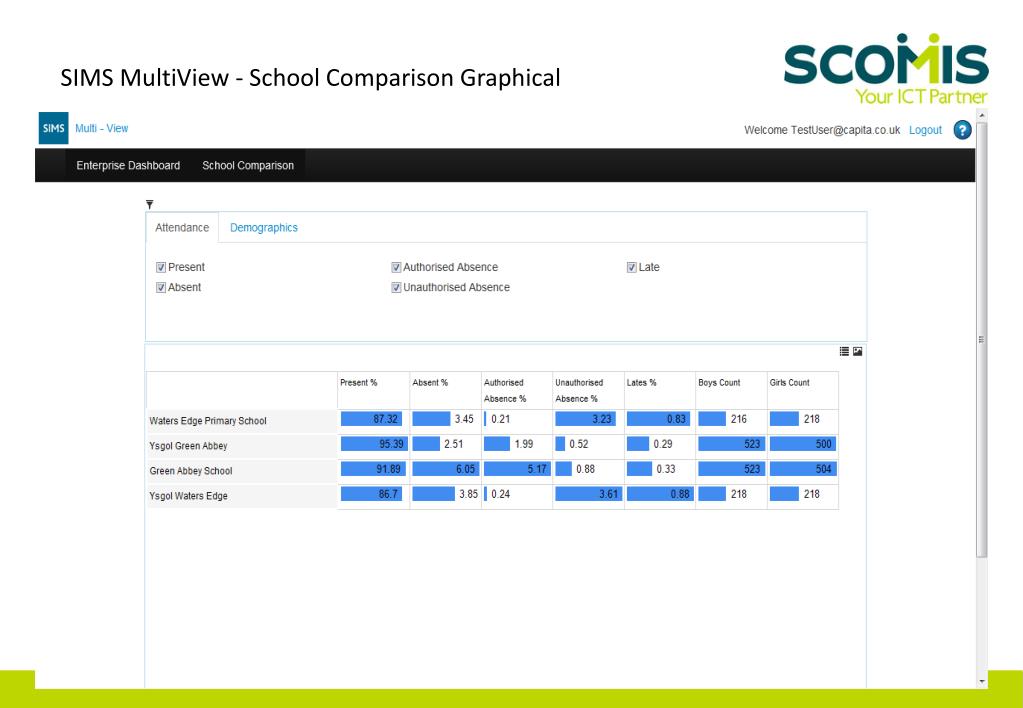
Task: Select the Attendance tab
Action: 182,228
